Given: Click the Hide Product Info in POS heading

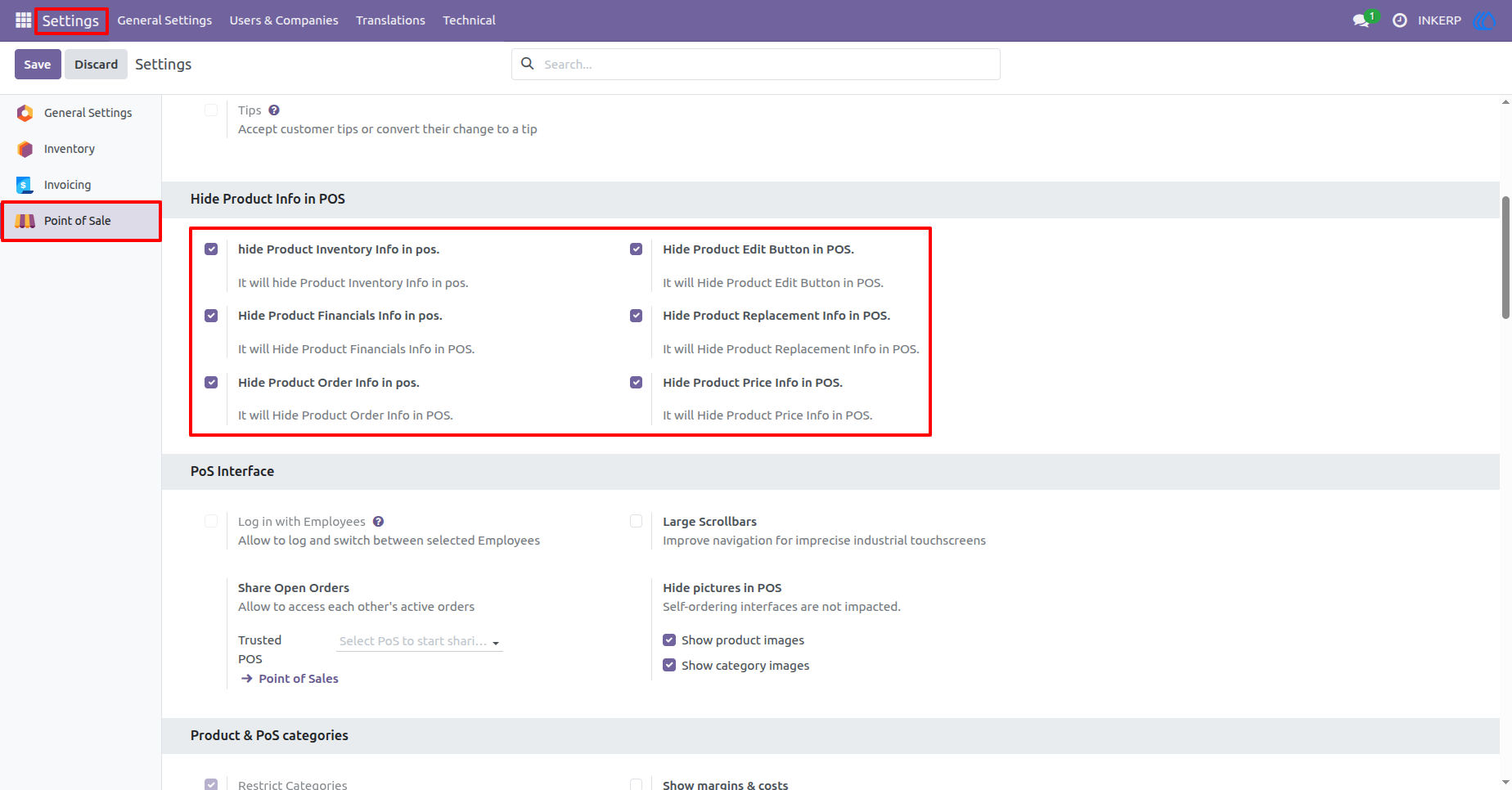Looking at the screenshot, I should [268, 199].
